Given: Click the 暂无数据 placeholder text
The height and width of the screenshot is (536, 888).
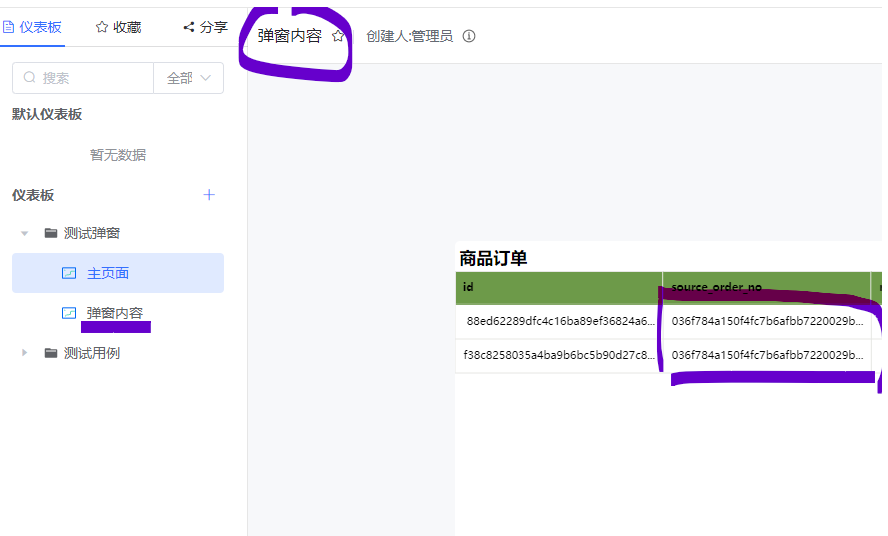Looking at the screenshot, I should [118, 155].
